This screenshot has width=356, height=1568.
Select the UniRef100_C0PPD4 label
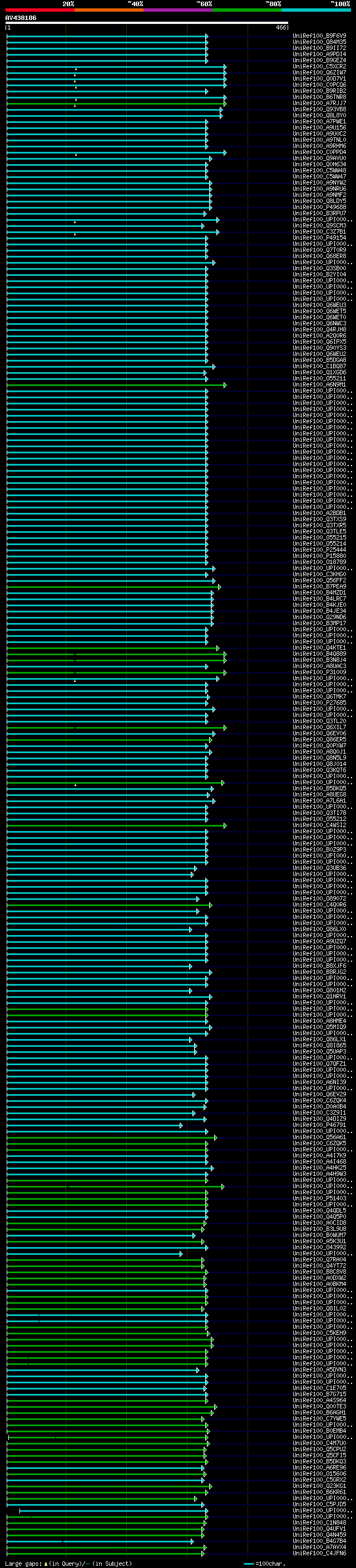click(x=319, y=152)
